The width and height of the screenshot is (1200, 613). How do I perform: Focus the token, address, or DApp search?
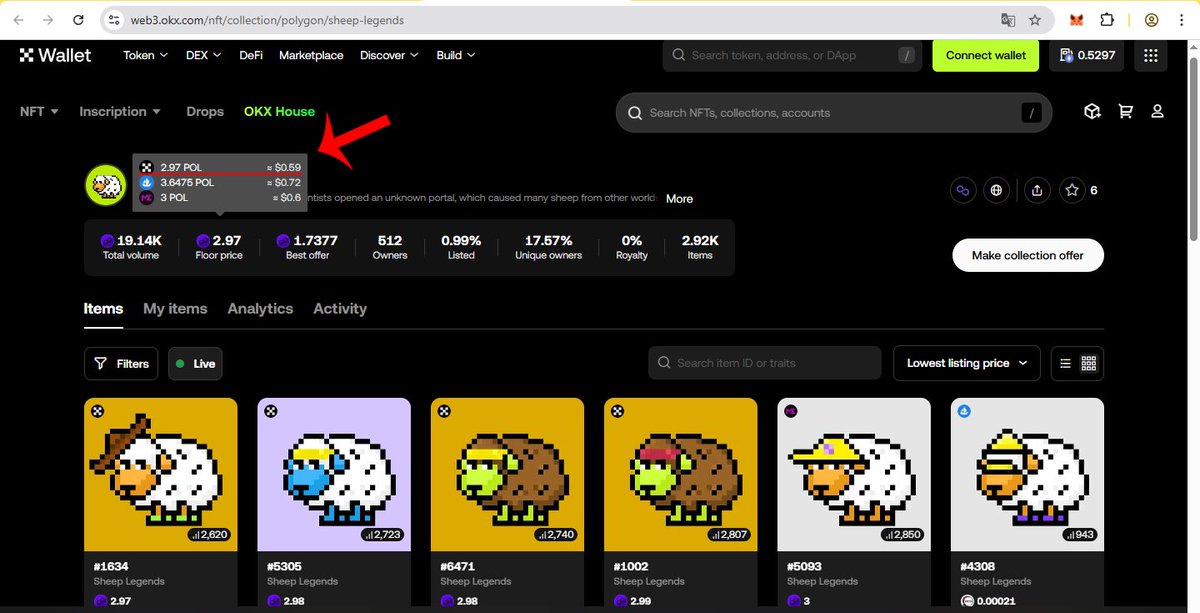(794, 55)
